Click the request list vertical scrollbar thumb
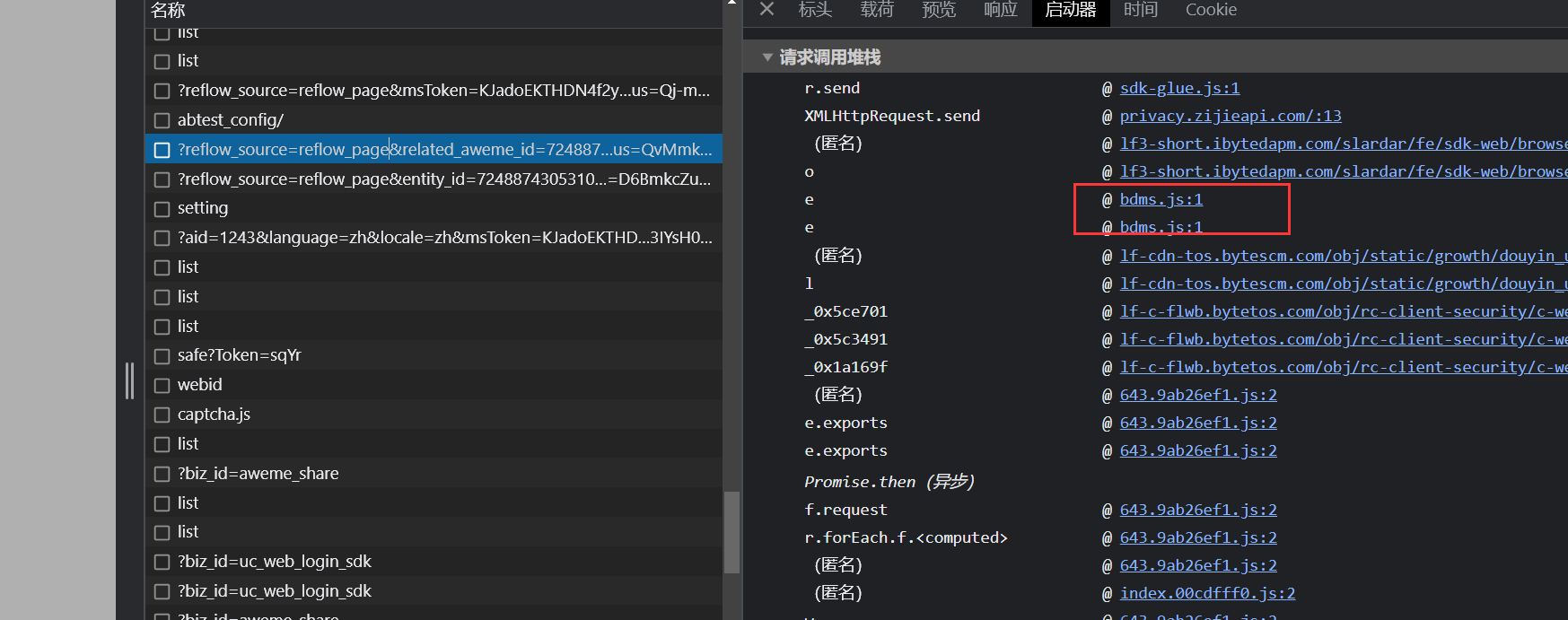 click(731, 531)
